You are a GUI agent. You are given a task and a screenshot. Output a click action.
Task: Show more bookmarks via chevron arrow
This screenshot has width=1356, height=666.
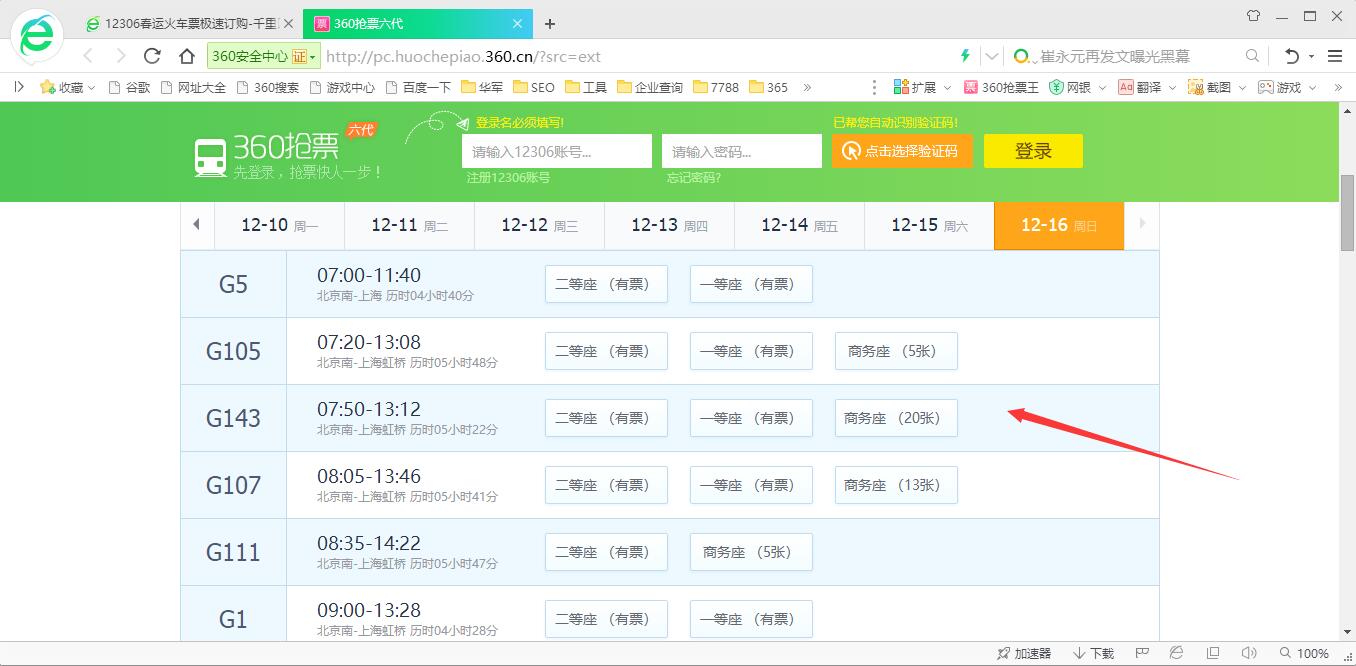pos(808,87)
